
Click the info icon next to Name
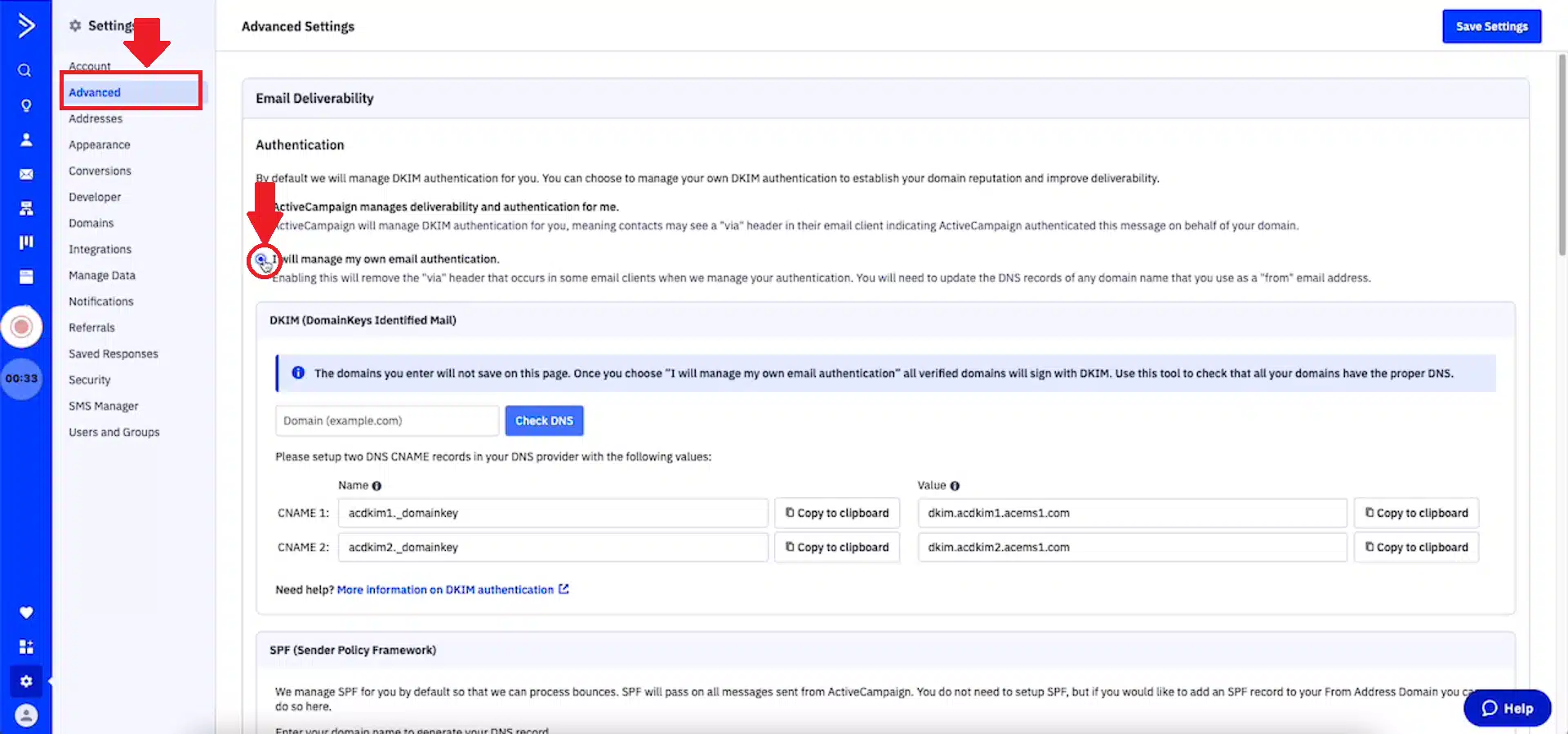click(x=376, y=486)
